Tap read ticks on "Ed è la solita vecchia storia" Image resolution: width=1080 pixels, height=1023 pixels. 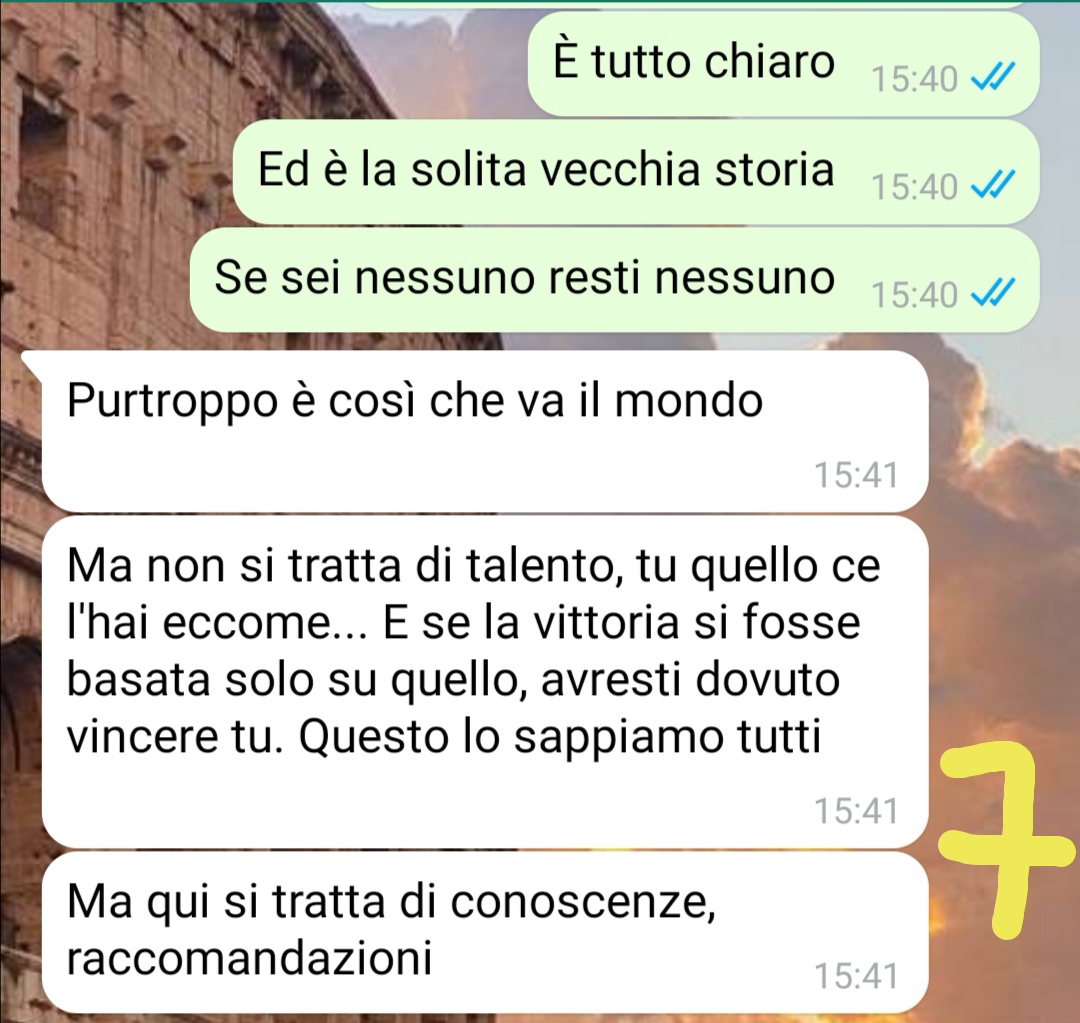(993, 185)
